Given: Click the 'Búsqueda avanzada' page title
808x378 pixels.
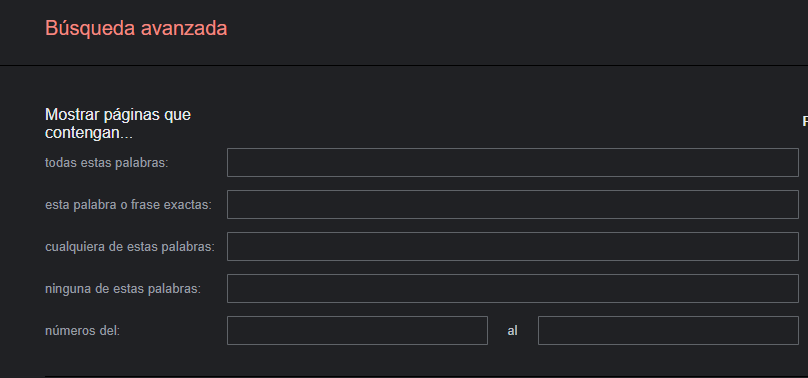Looking at the screenshot, I should (x=136, y=28).
